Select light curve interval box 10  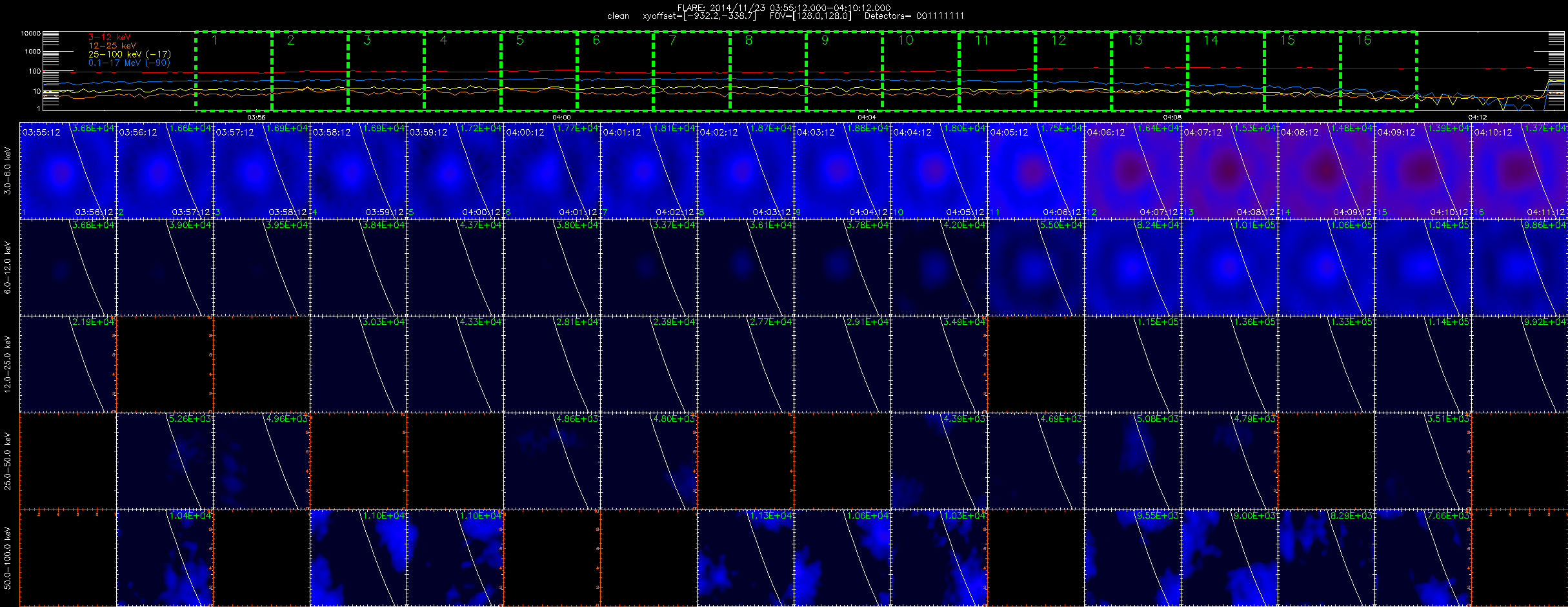(x=921, y=70)
